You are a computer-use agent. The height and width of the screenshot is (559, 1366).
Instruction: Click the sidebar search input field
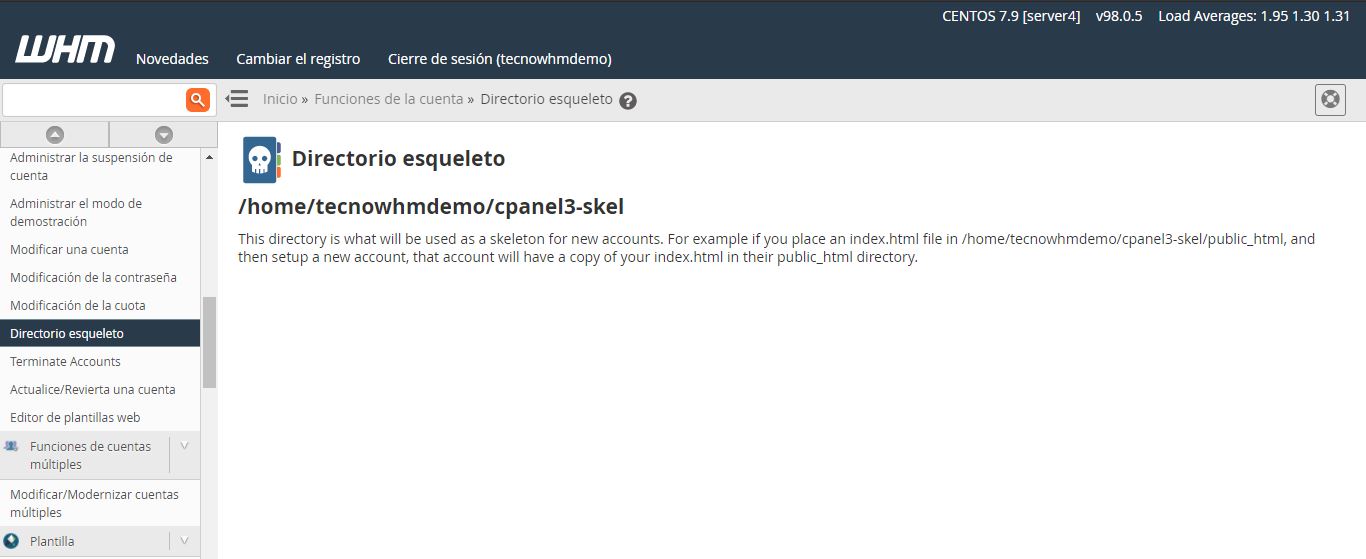pyautogui.click(x=94, y=99)
